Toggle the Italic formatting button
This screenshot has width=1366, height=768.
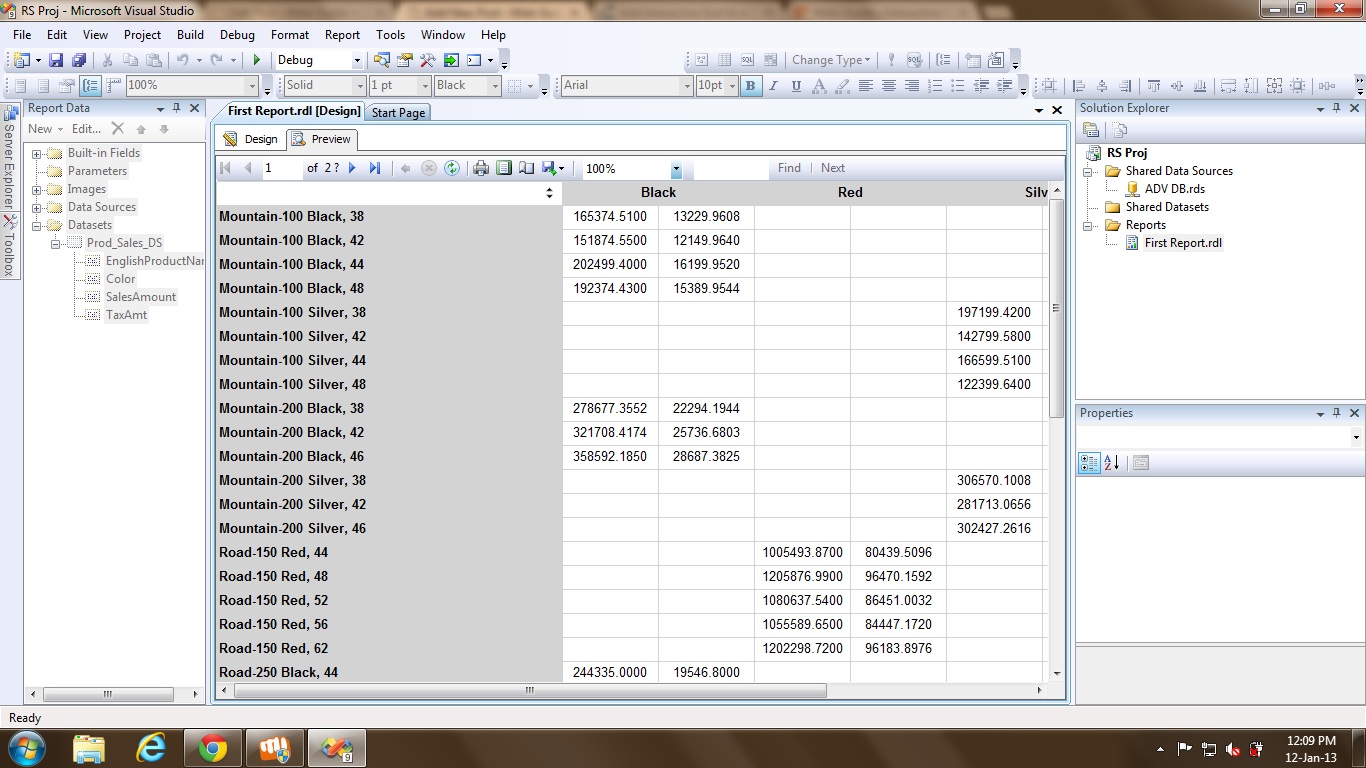point(773,86)
